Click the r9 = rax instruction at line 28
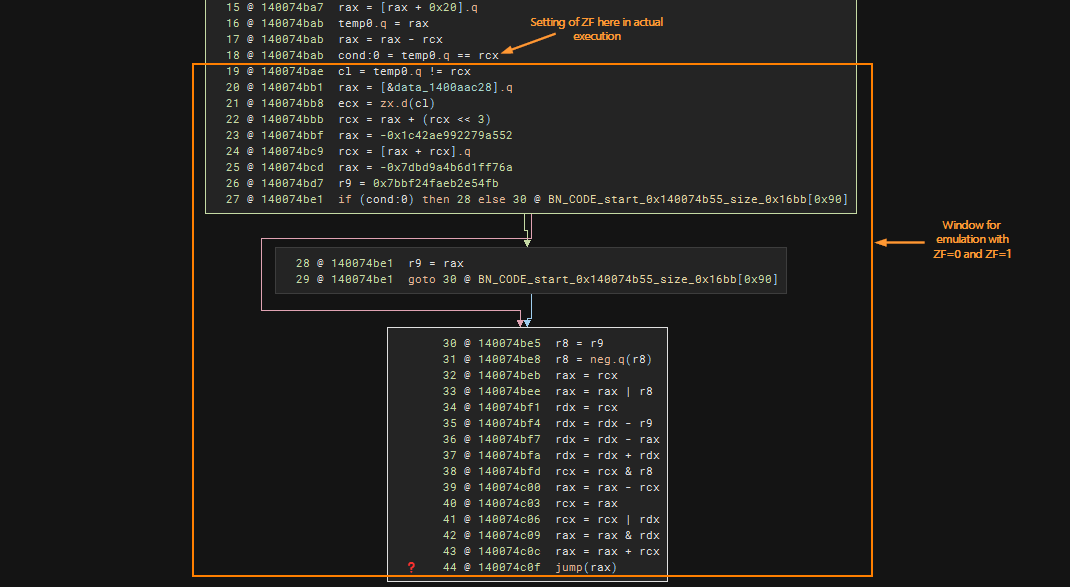Viewport: 1070px width, 587px height. (x=436, y=263)
